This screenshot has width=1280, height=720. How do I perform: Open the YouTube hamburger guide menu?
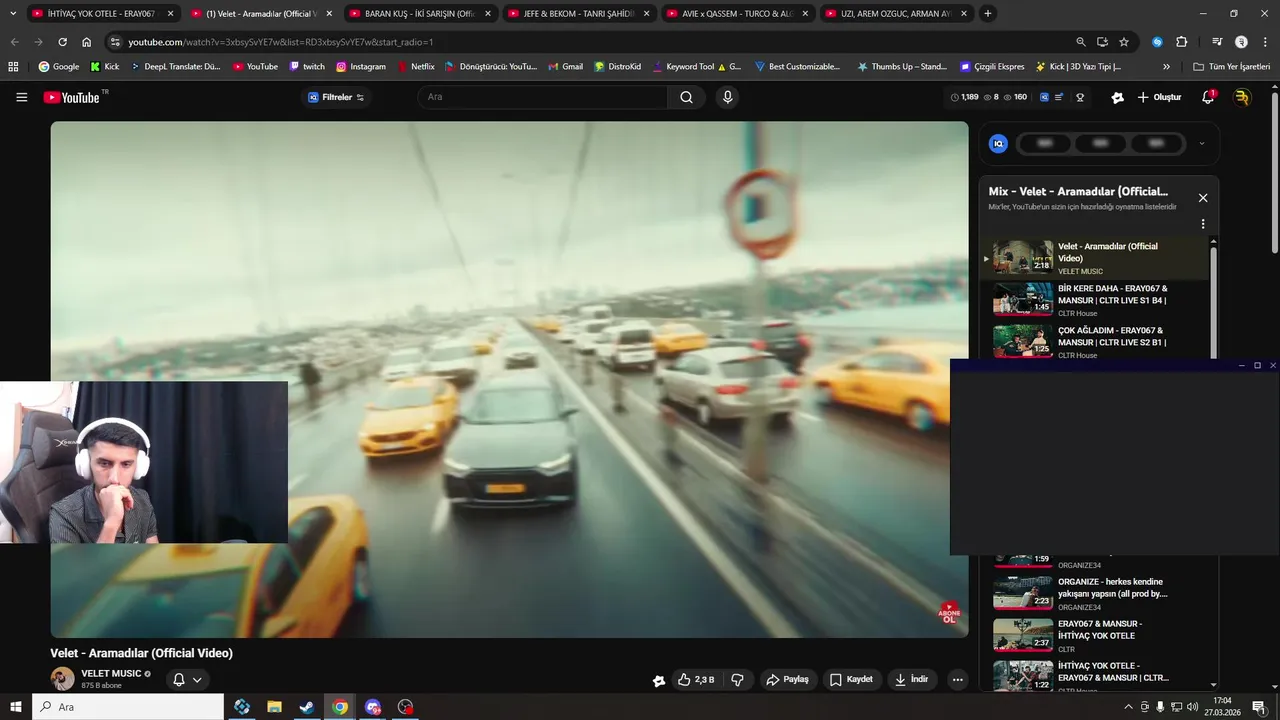pos(21,97)
